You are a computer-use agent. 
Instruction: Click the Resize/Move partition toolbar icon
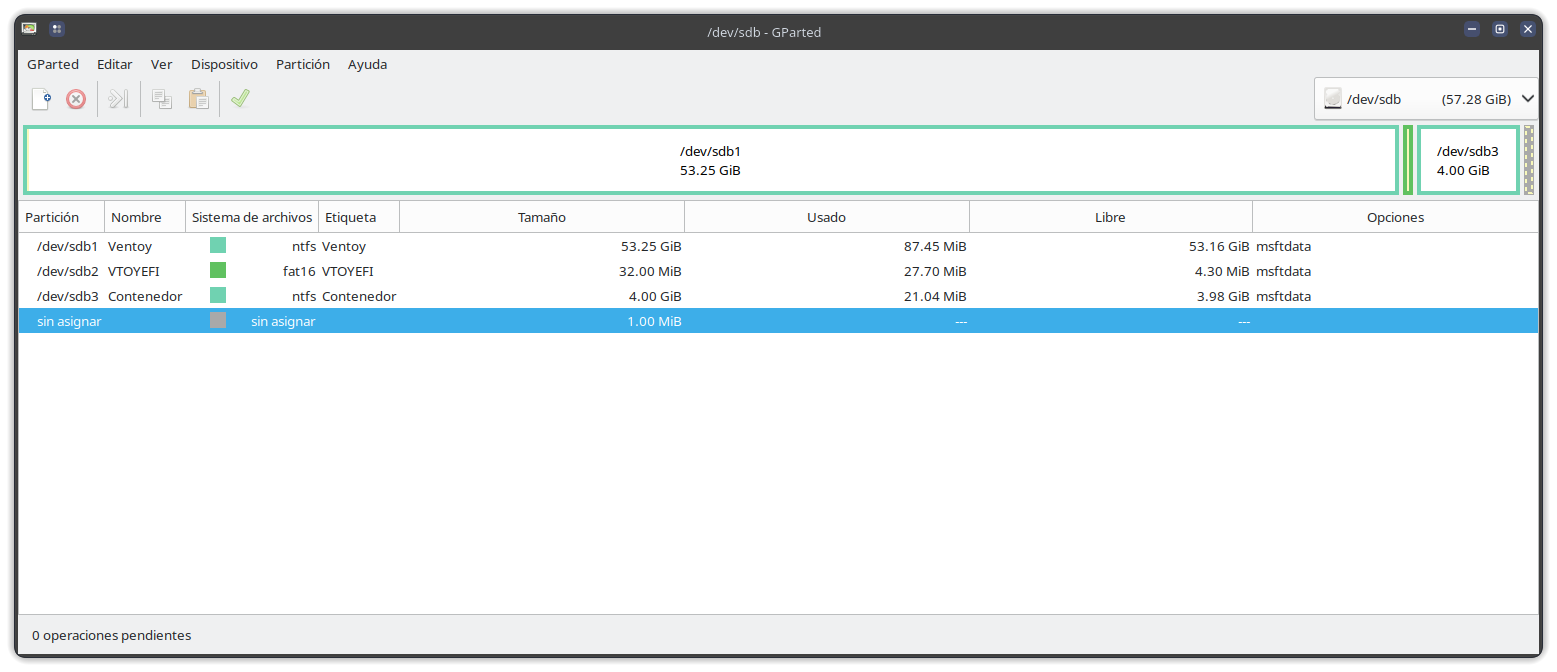119,99
